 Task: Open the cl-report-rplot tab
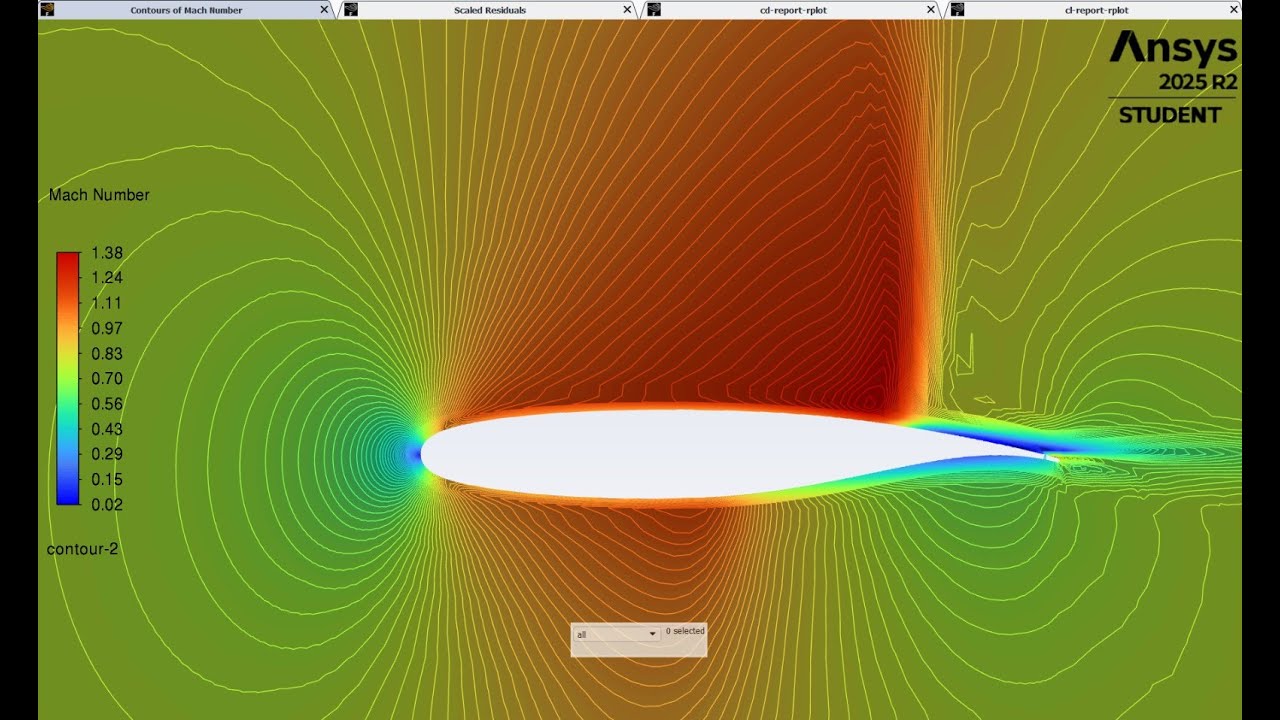point(1096,10)
